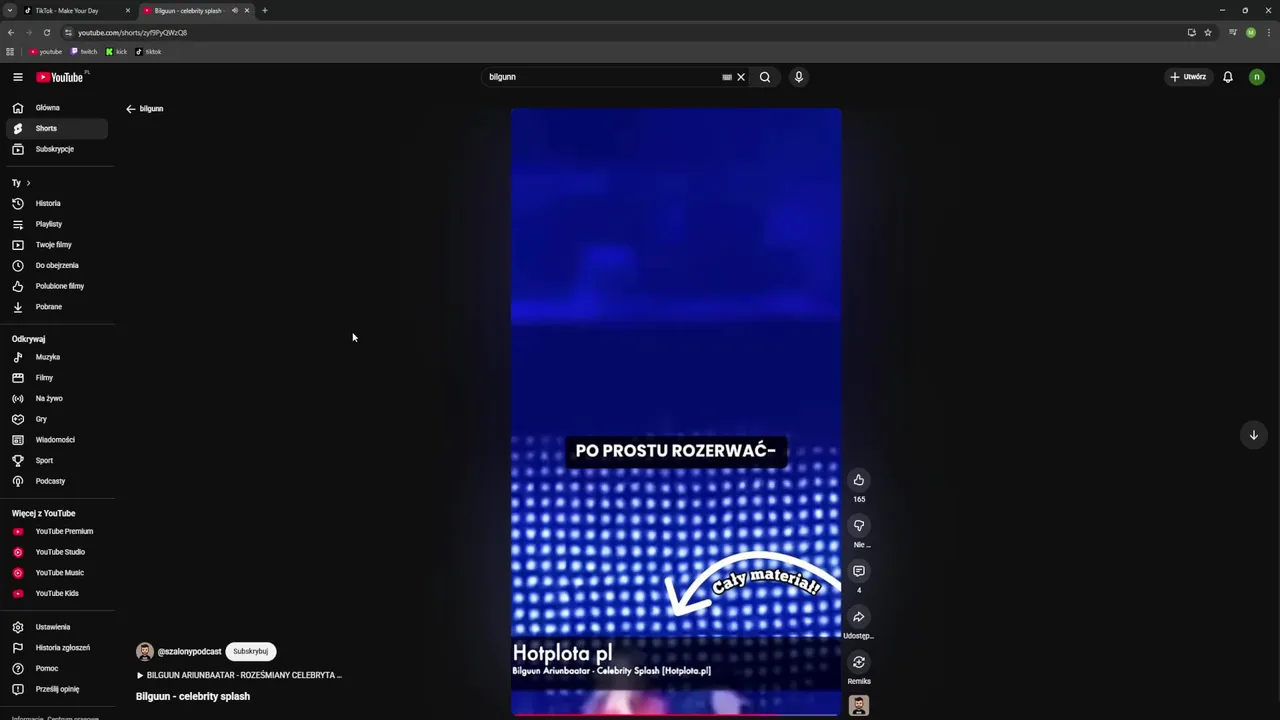Open Historia watch history
The image size is (1280, 720).
point(56,203)
